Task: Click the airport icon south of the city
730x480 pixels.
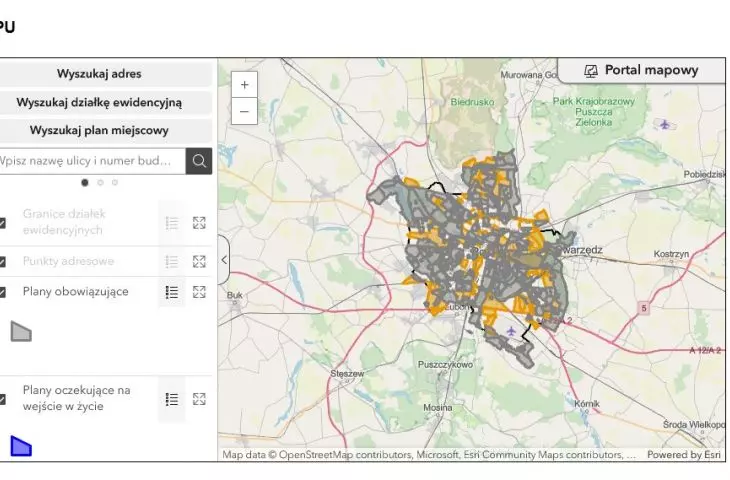Action: tap(511, 331)
